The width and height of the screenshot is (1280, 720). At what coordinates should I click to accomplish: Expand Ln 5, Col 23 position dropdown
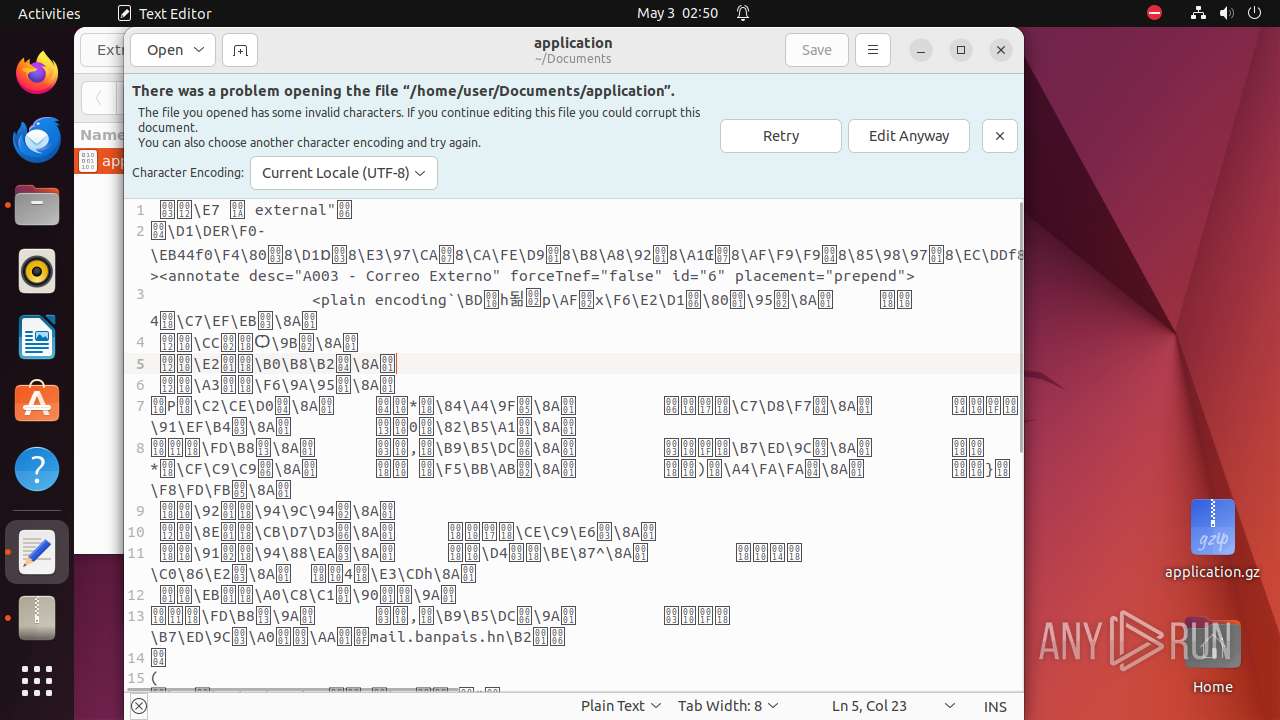[894, 706]
